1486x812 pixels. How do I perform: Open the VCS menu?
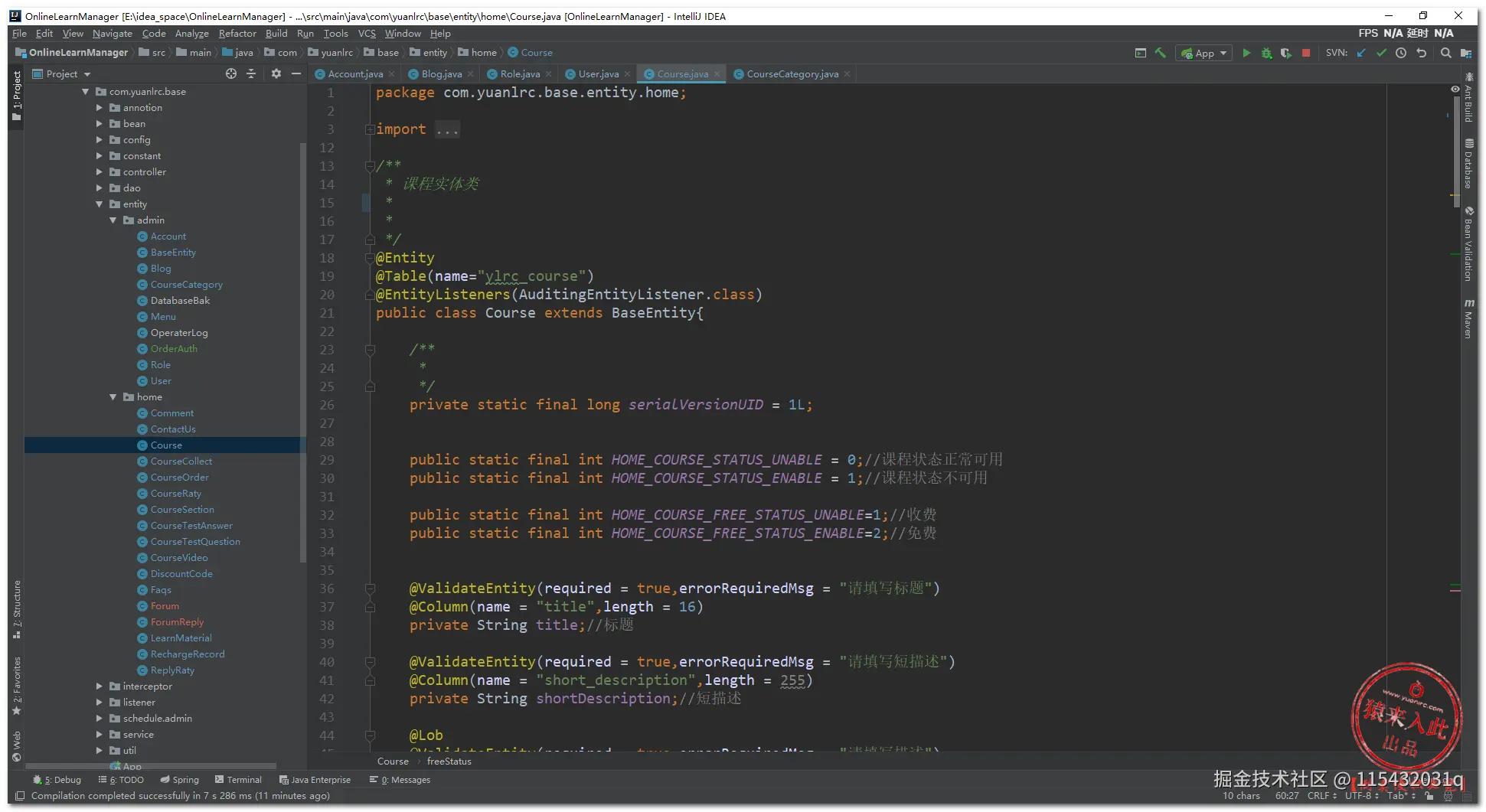pyautogui.click(x=367, y=34)
